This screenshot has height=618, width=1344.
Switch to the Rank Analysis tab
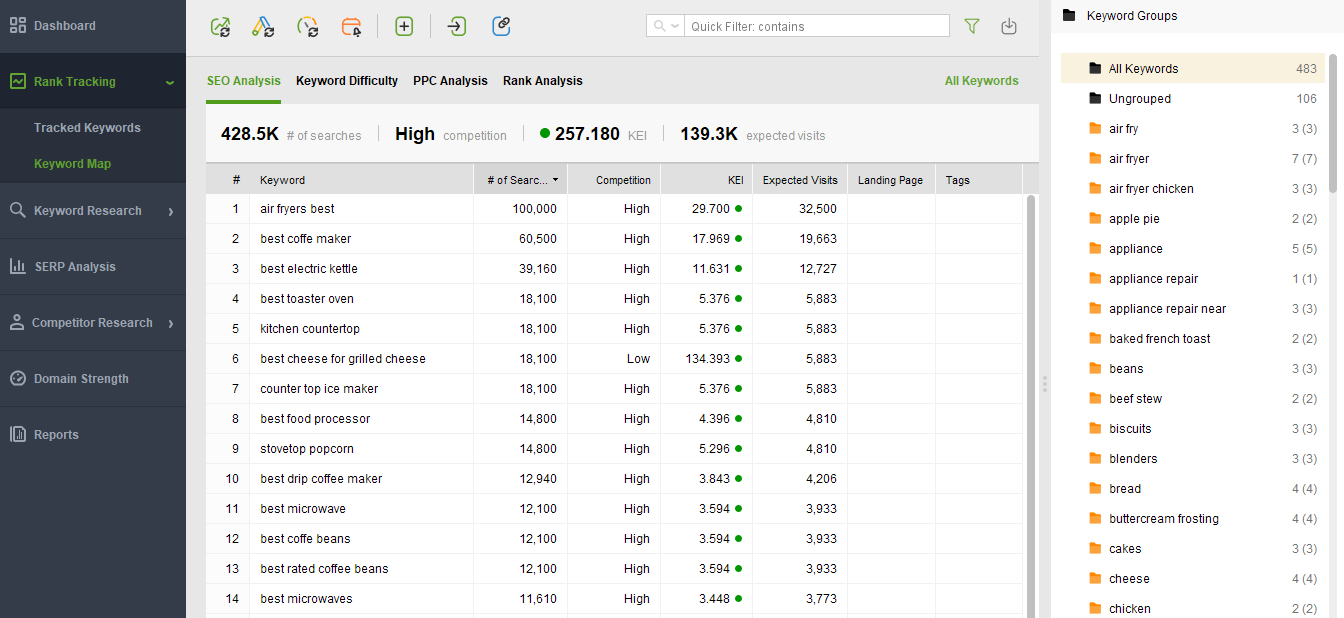click(x=543, y=81)
